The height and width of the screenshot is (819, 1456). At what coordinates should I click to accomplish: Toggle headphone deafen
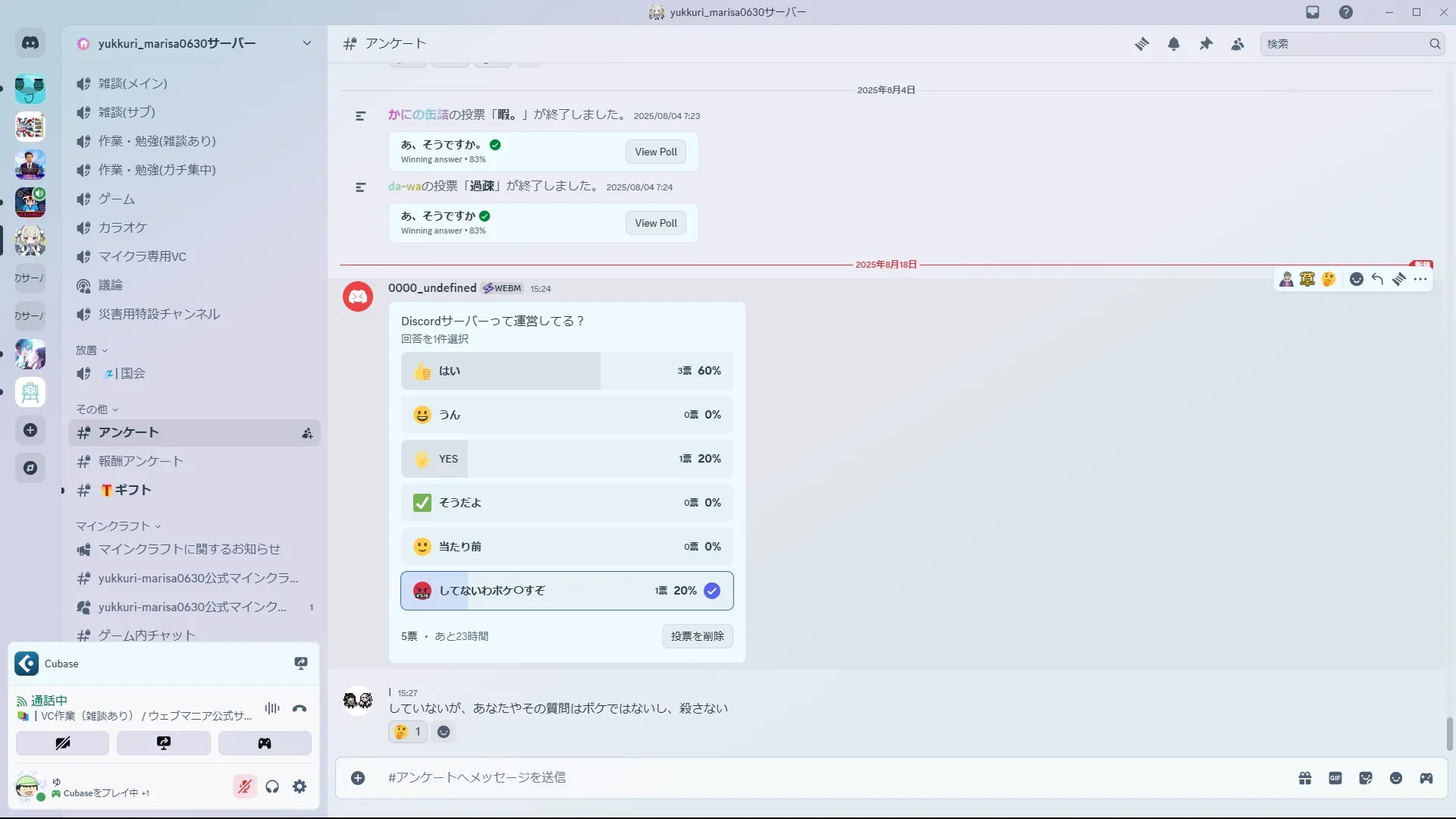(272, 786)
